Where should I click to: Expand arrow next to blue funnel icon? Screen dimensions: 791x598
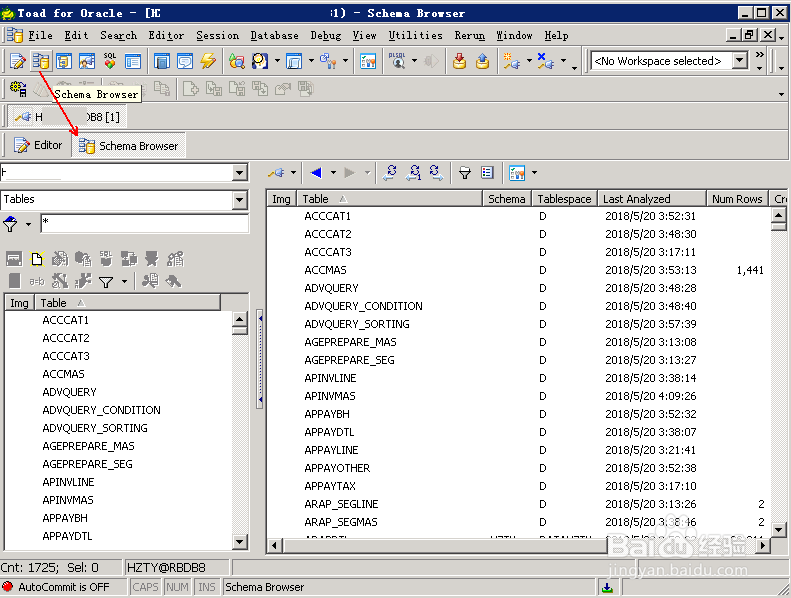[x=28, y=224]
